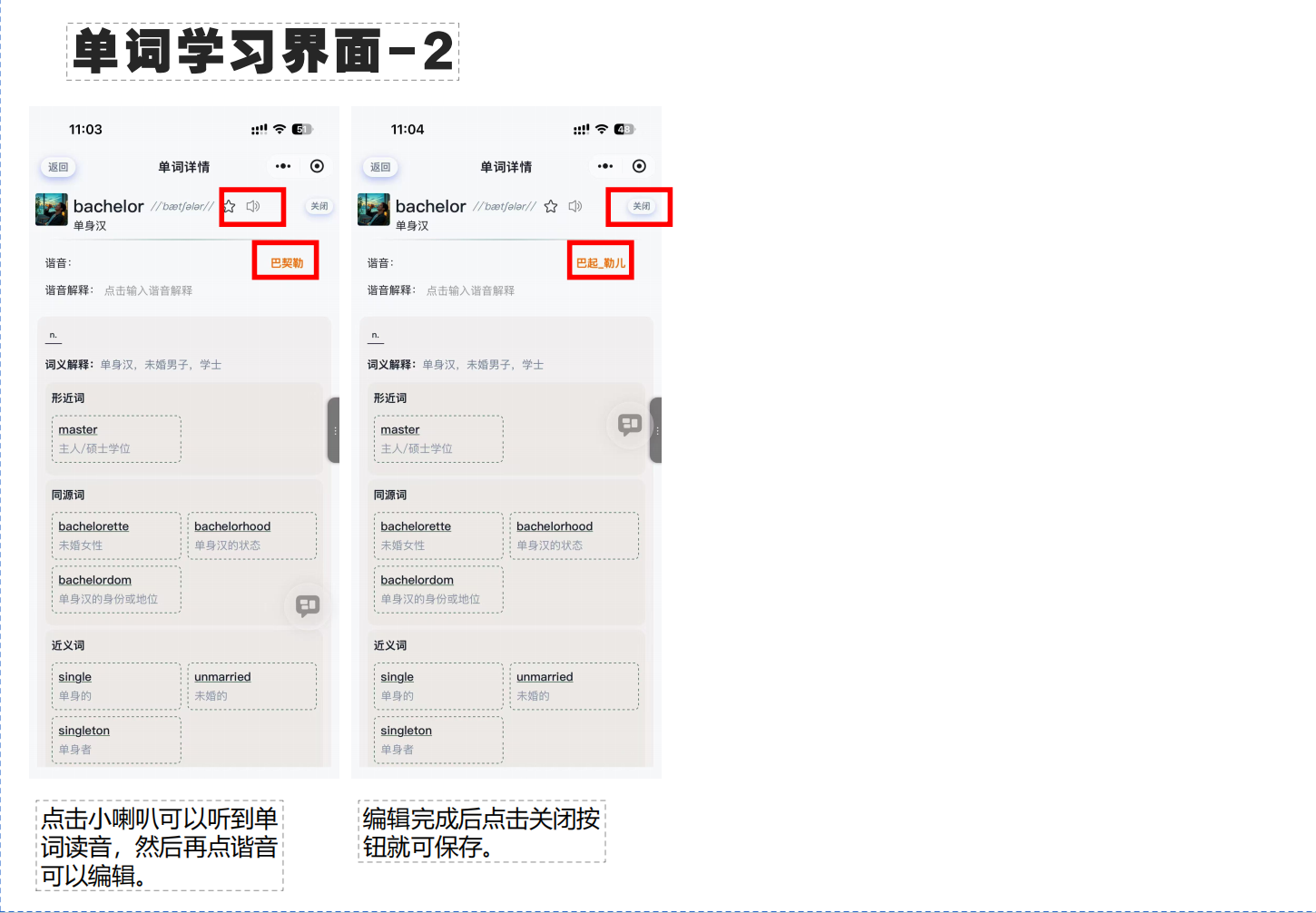Click the 巴契勒 homophone text
1316x913 pixels.
click(287, 263)
